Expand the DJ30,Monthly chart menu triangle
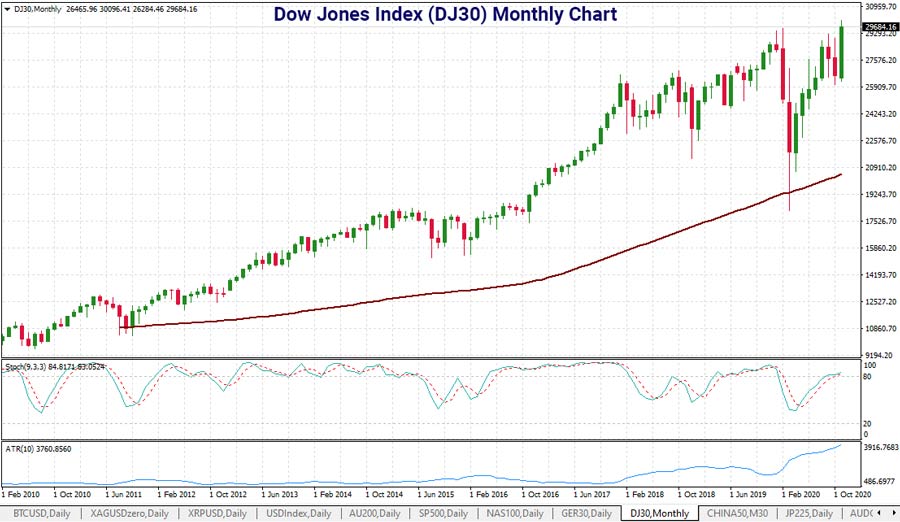This screenshot has width=900, height=522. tap(6, 9)
